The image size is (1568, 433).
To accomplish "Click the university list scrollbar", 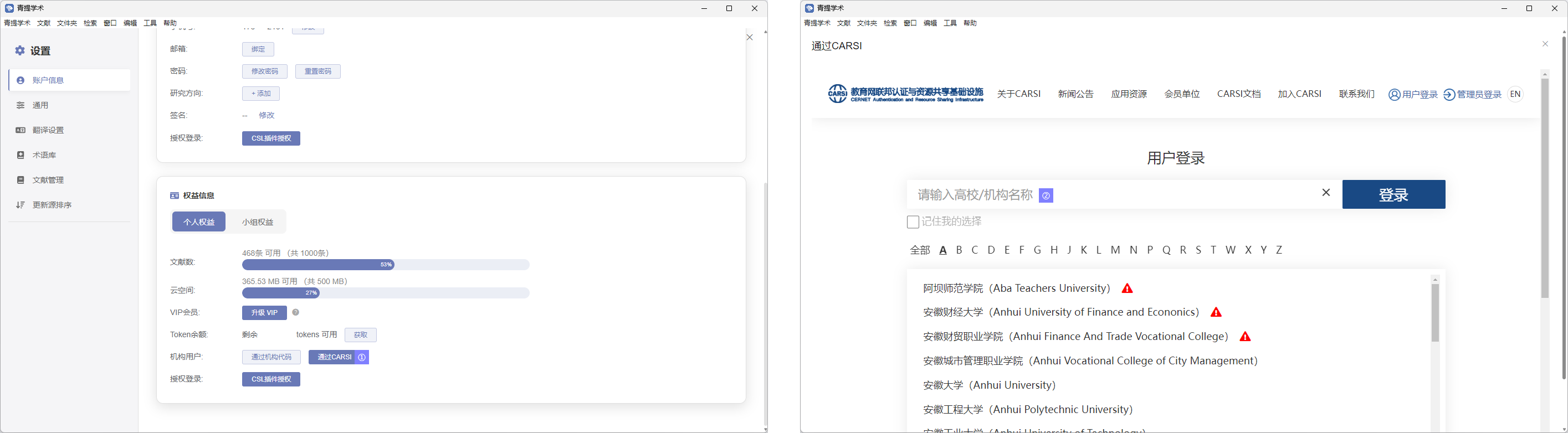I will coord(1436,313).
